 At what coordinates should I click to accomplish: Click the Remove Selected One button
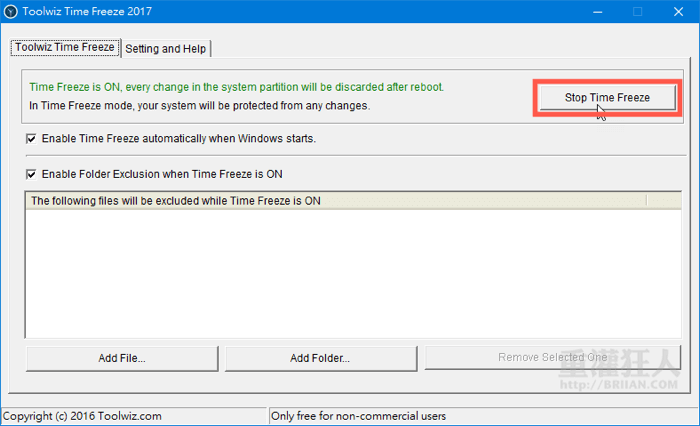552,358
